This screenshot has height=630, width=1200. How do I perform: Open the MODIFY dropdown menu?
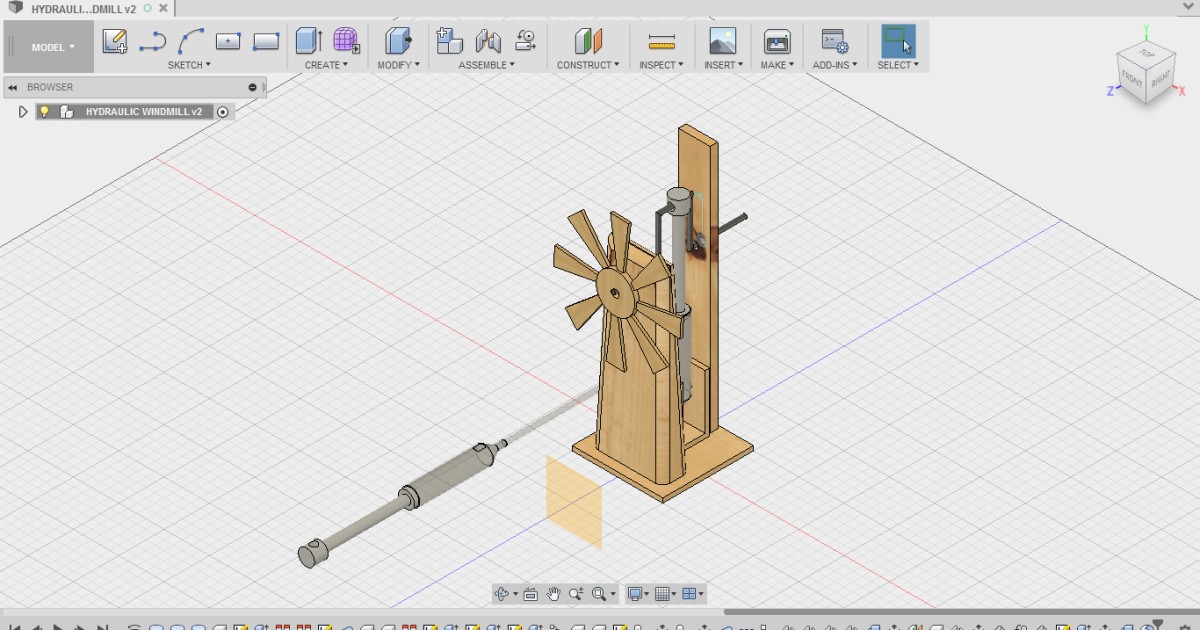pos(399,64)
